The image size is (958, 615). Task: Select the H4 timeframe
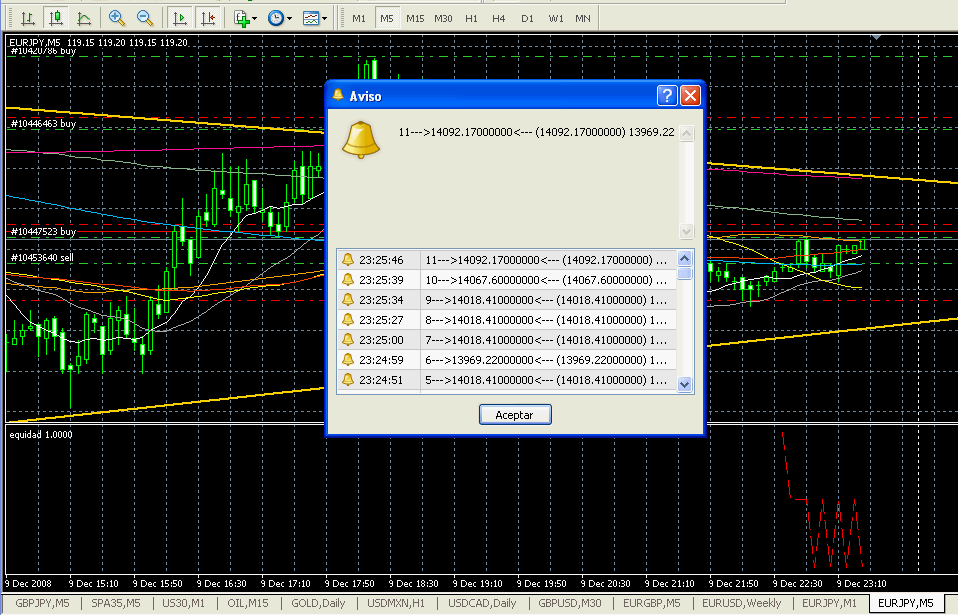point(499,18)
